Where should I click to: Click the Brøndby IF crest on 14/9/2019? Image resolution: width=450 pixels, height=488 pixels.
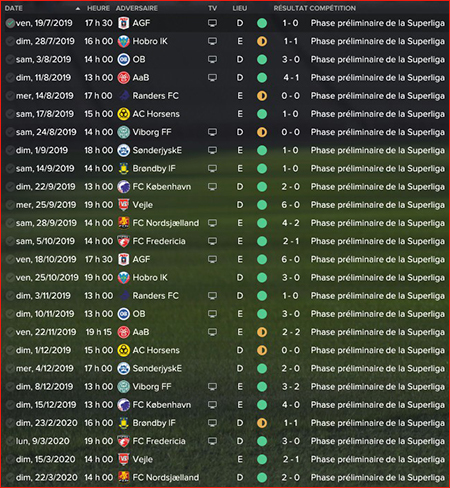coord(123,169)
